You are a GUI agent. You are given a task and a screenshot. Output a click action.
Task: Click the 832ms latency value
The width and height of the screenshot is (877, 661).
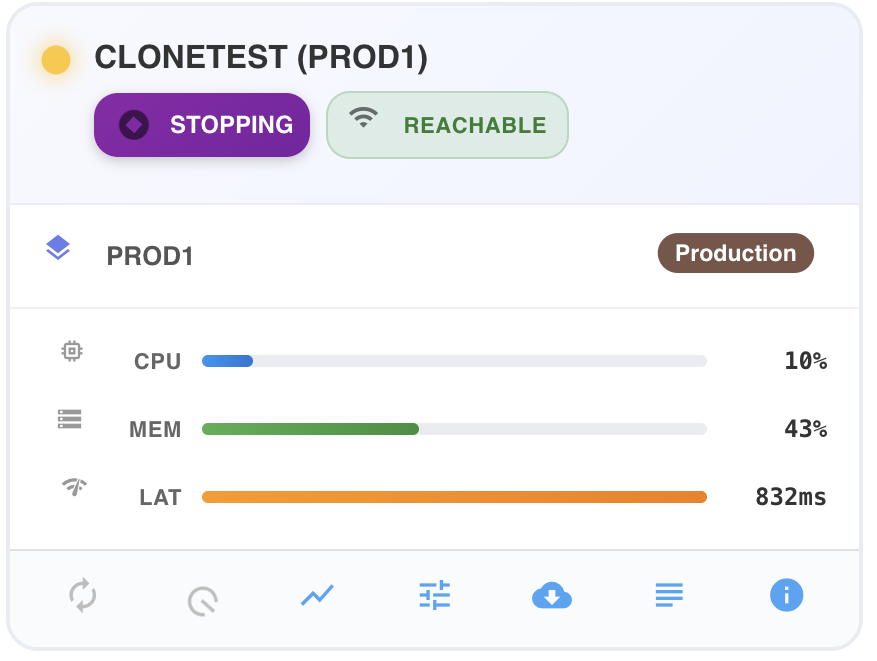[x=790, y=497]
